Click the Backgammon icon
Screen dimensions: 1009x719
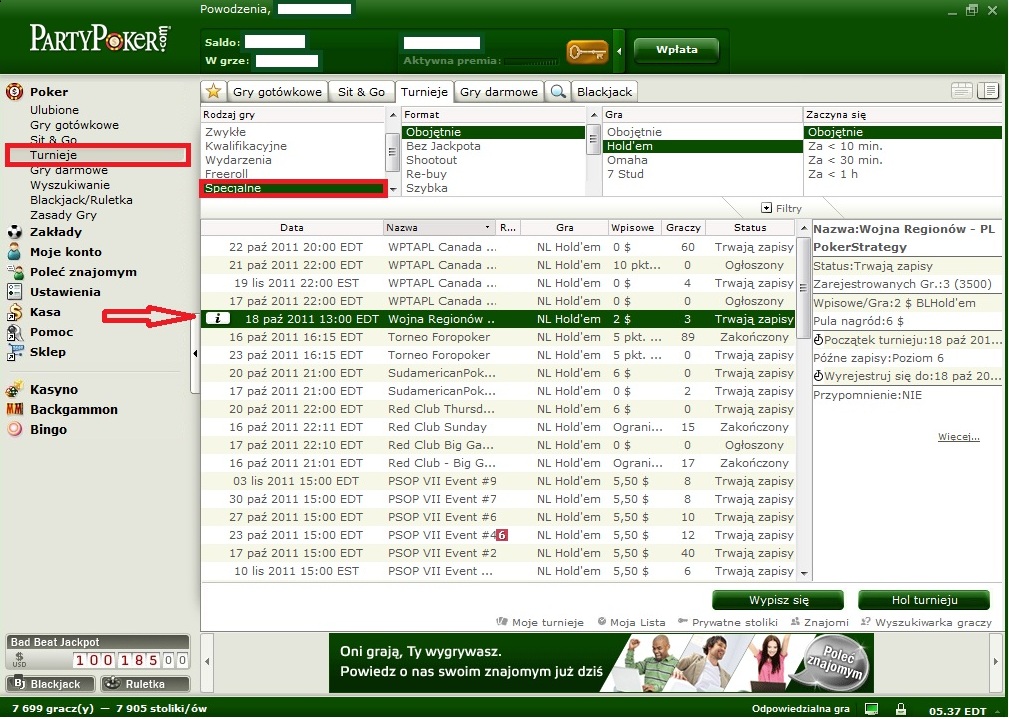[x=14, y=409]
